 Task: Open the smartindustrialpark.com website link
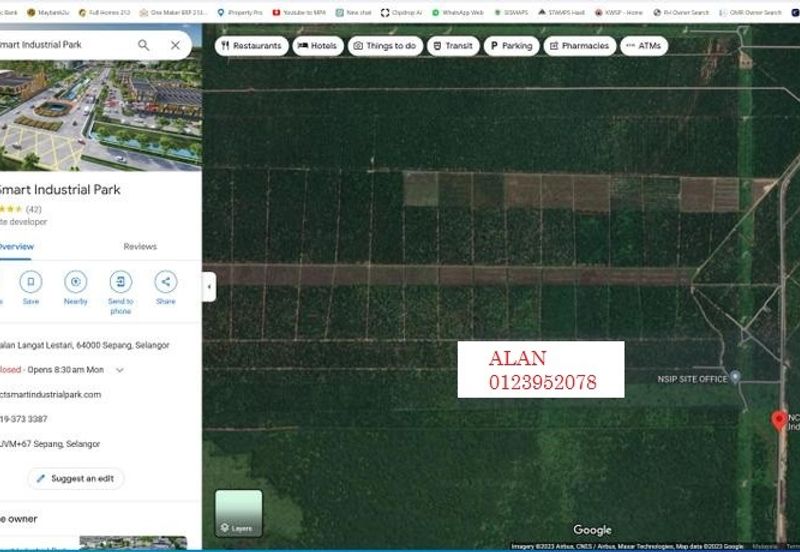(x=51, y=394)
